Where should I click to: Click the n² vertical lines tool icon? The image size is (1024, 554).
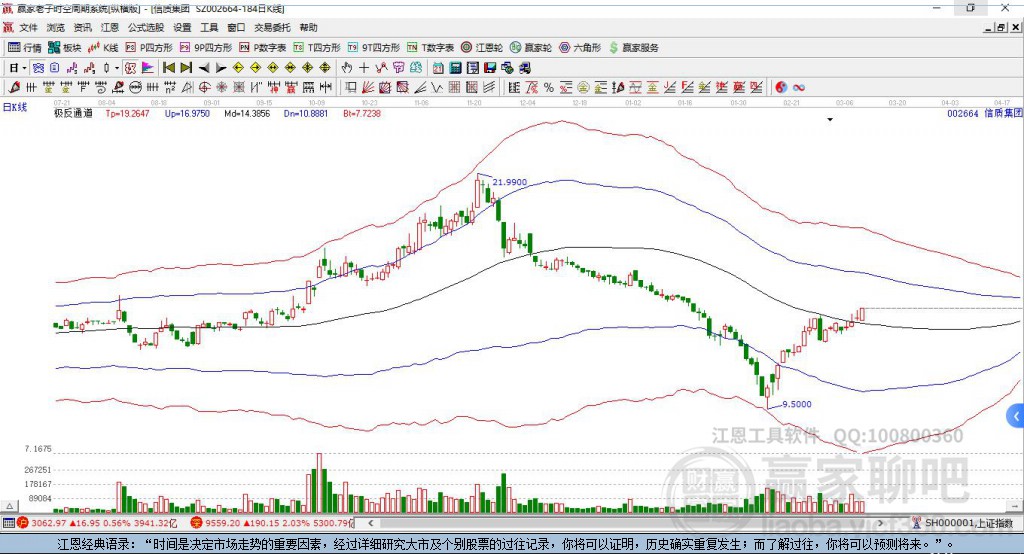pos(170,88)
